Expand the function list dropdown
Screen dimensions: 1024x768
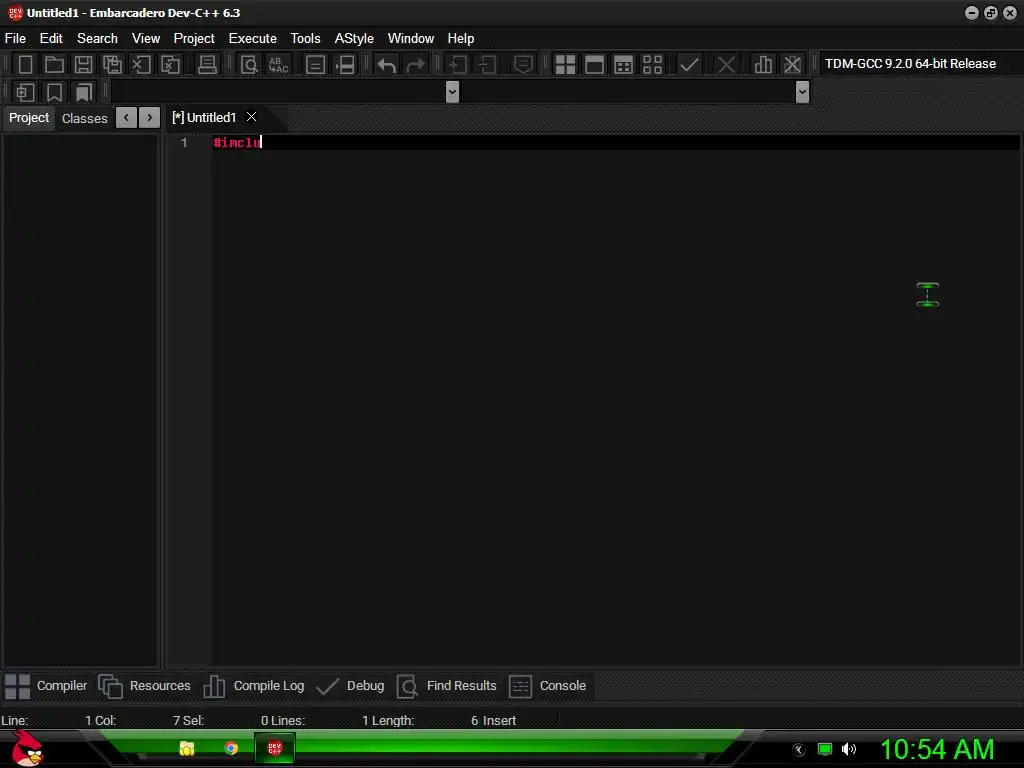coord(803,92)
